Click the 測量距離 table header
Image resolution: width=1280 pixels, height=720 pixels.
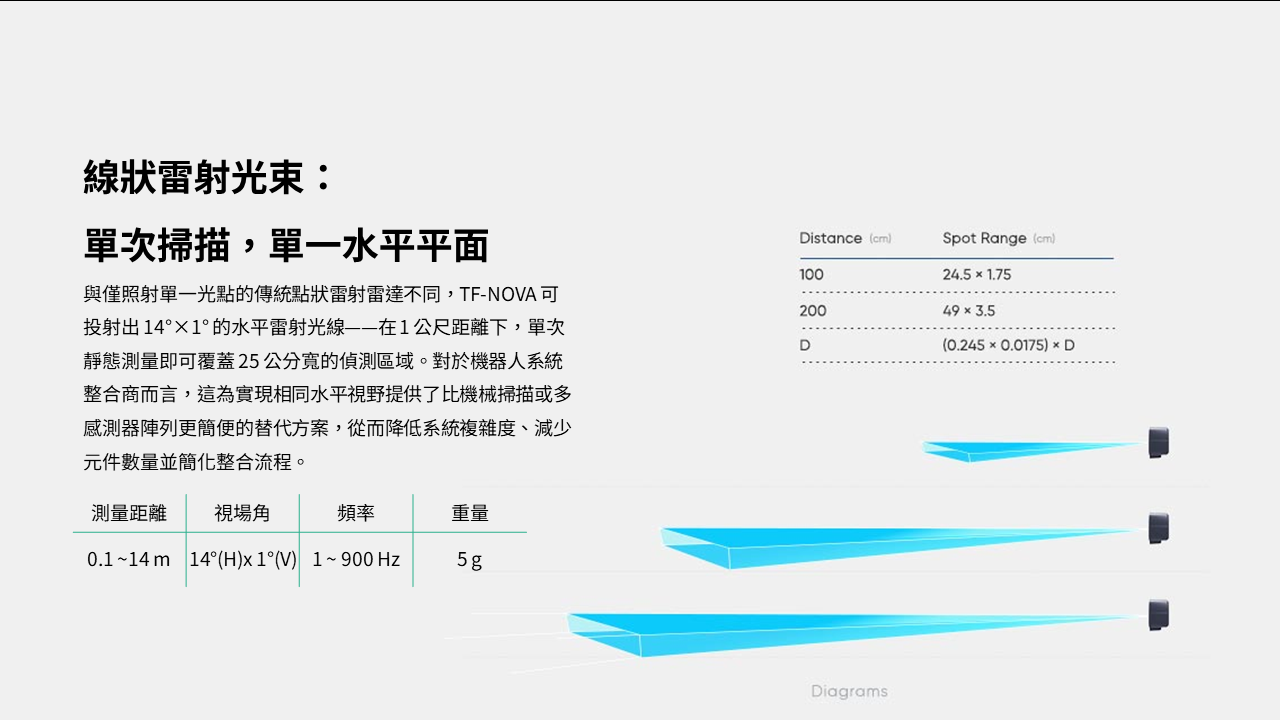[129, 513]
